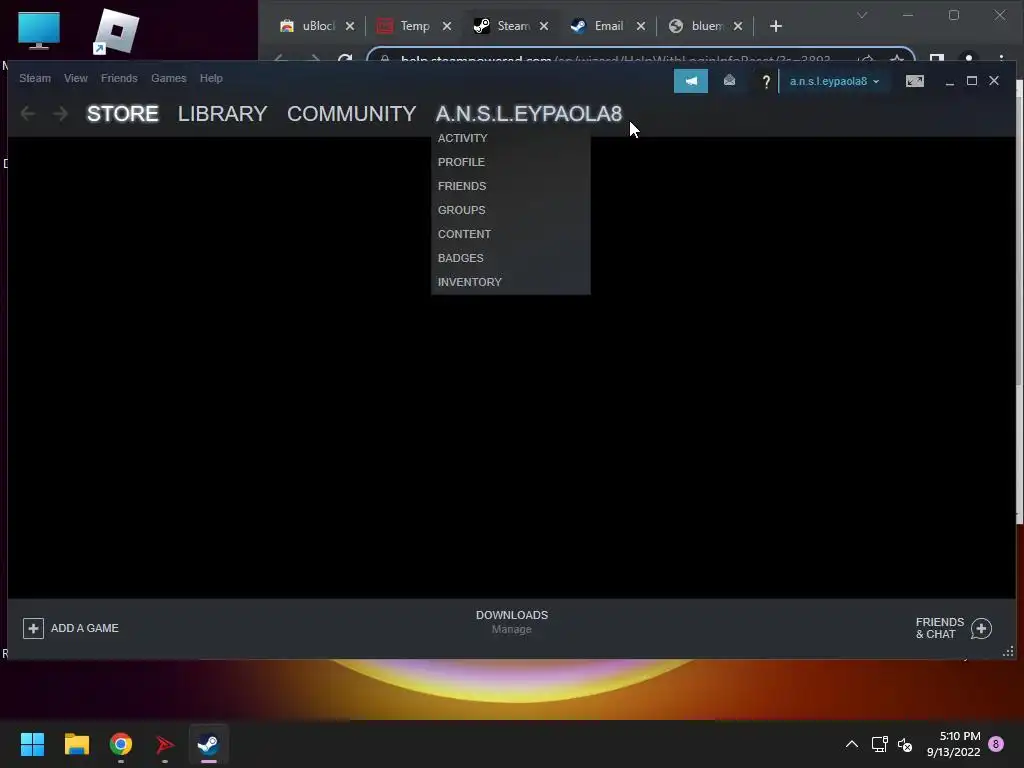1024x768 pixels.
Task: Open Windows Start button on taskbar
Action: pyautogui.click(x=32, y=744)
